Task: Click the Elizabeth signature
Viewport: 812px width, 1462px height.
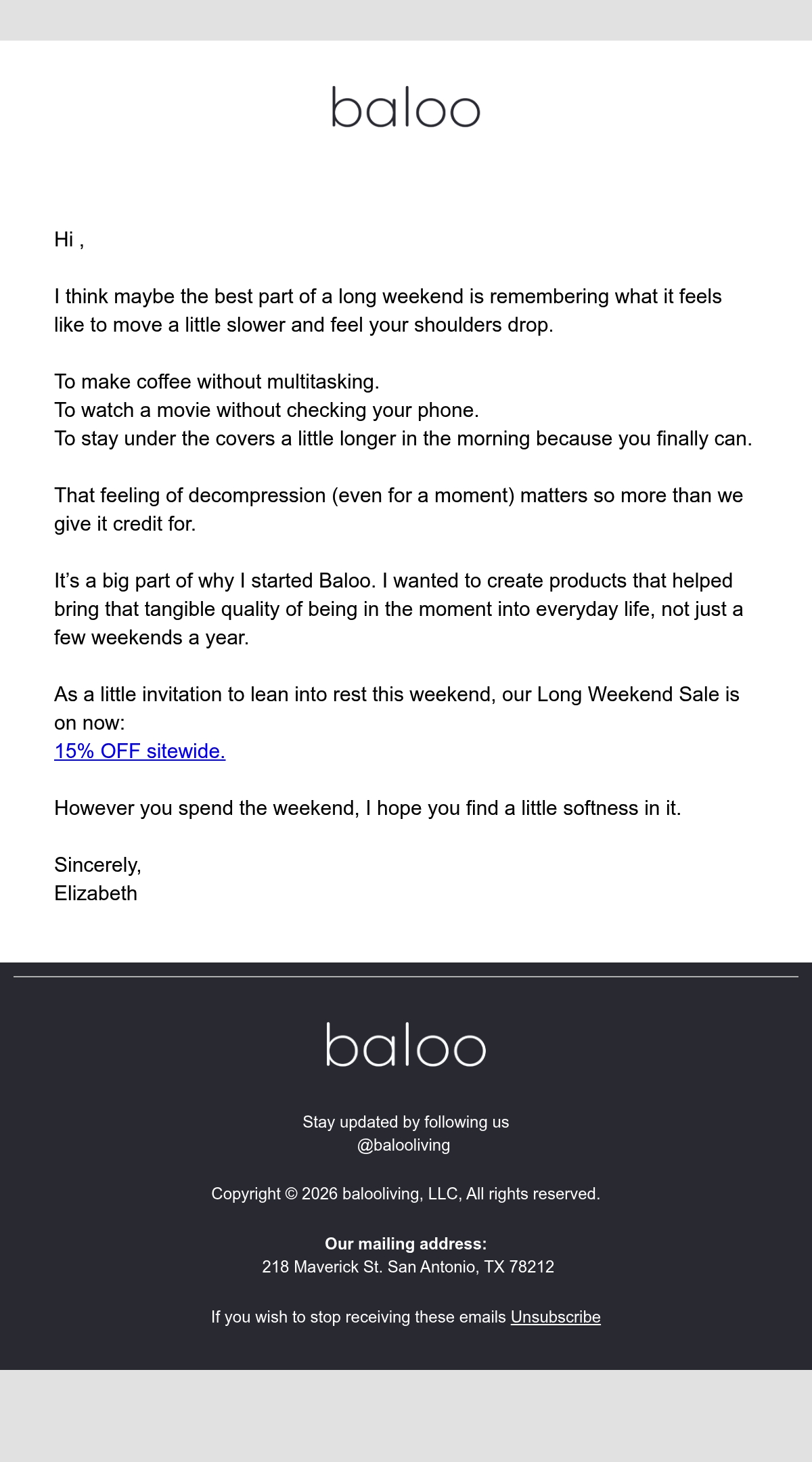Action: 95,893
